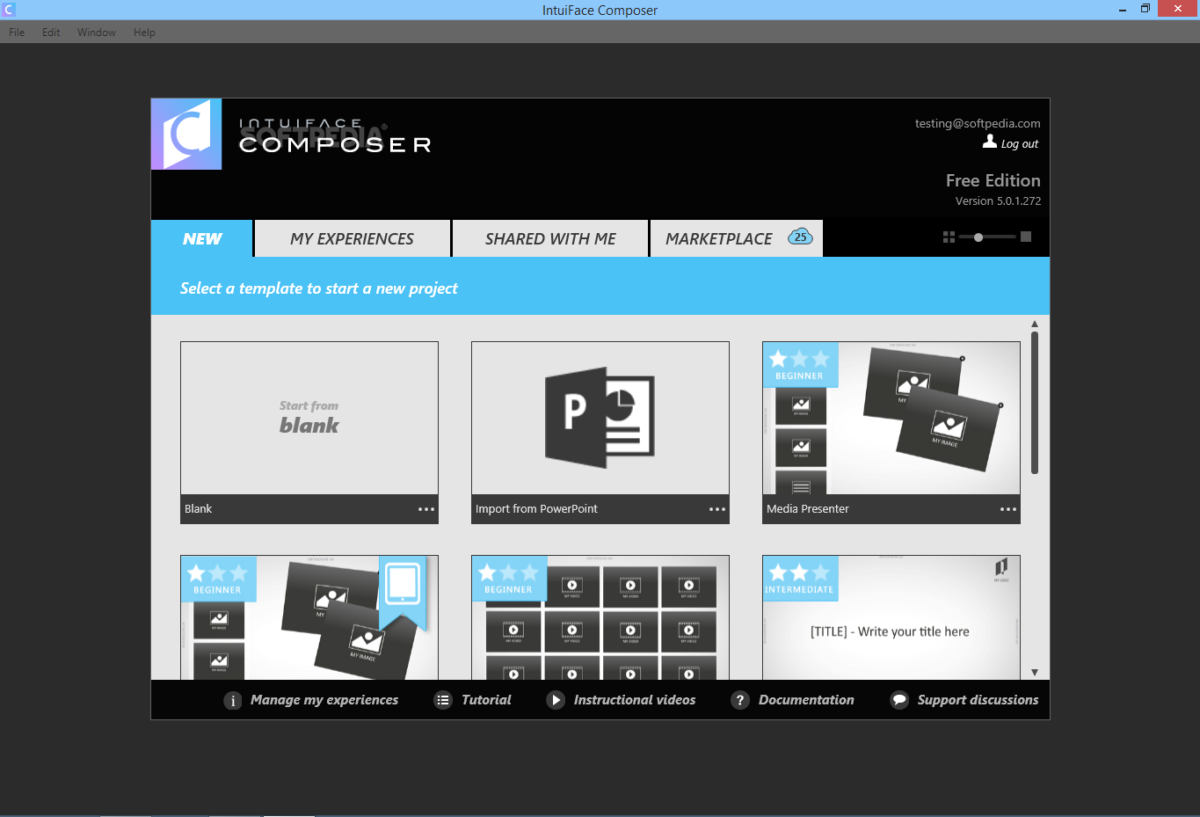
Task: Switch to the My Experiences tab
Action: (352, 239)
